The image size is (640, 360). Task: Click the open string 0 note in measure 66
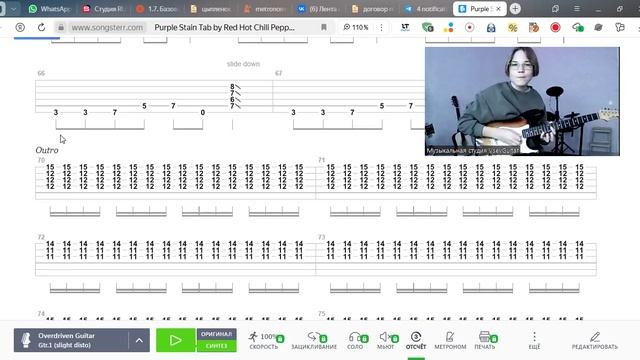click(202, 112)
